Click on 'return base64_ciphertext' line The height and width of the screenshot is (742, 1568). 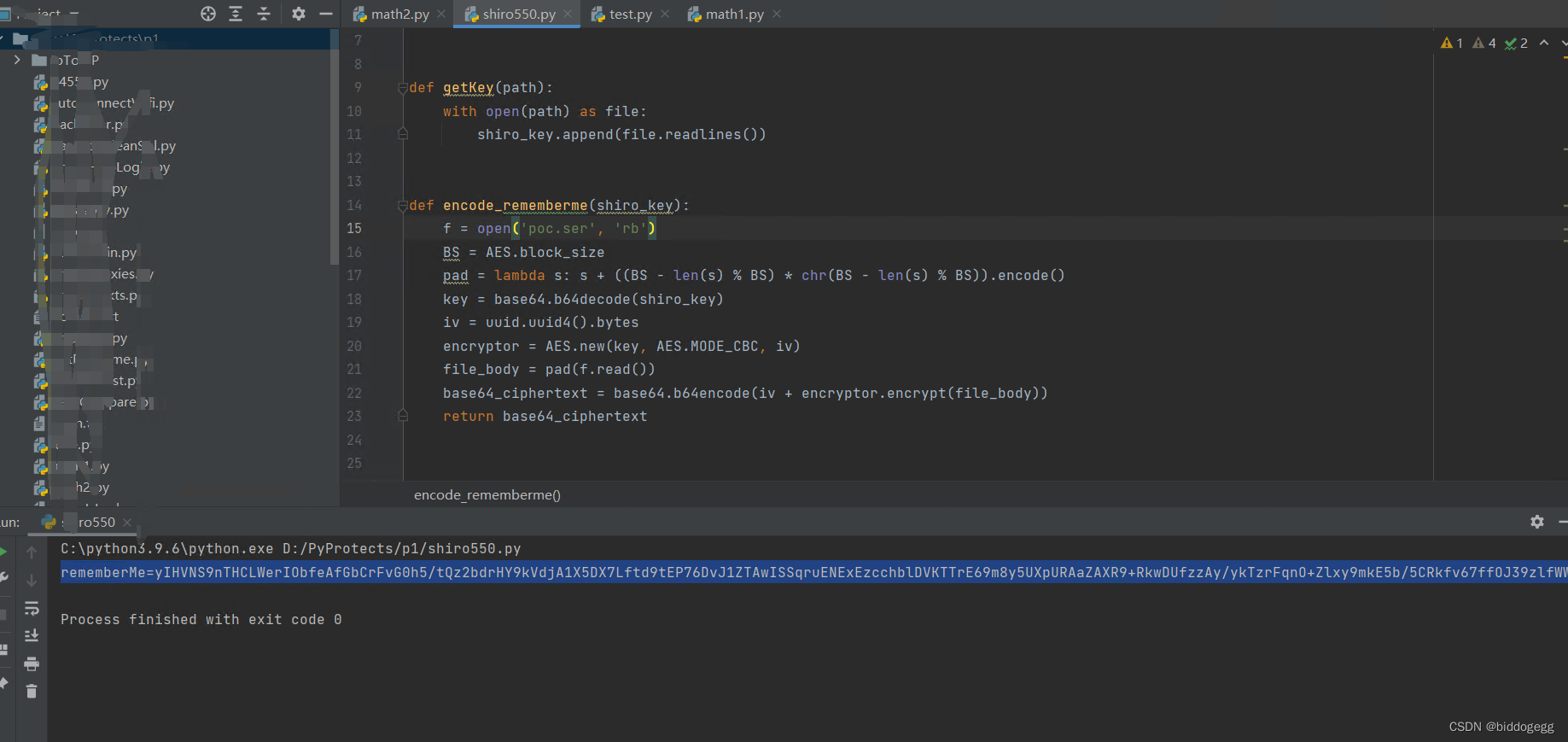[x=545, y=416]
